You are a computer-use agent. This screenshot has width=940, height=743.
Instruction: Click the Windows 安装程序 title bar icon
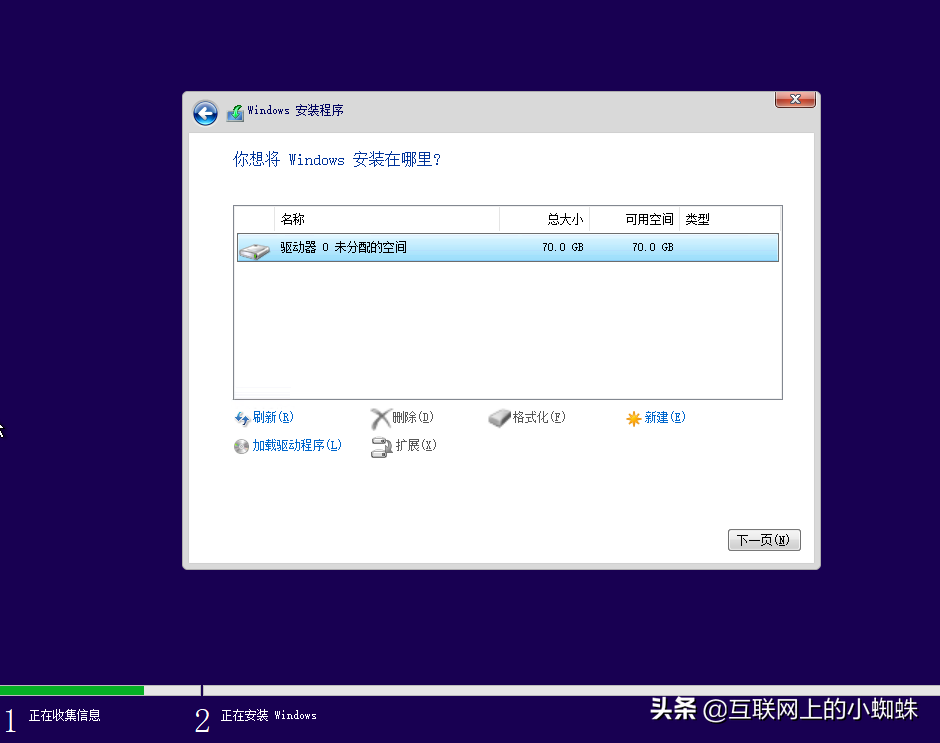point(235,113)
